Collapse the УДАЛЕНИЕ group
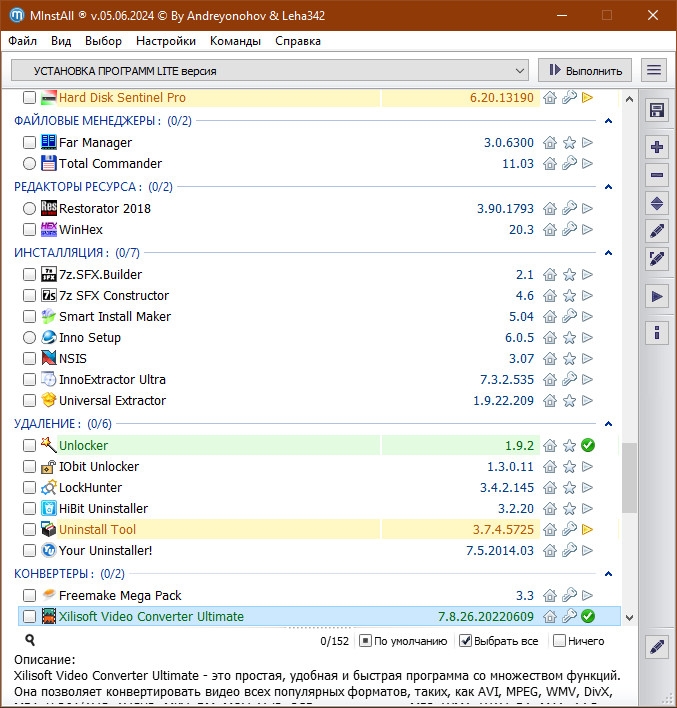677x708 pixels. pyautogui.click(x=608, y=424)
